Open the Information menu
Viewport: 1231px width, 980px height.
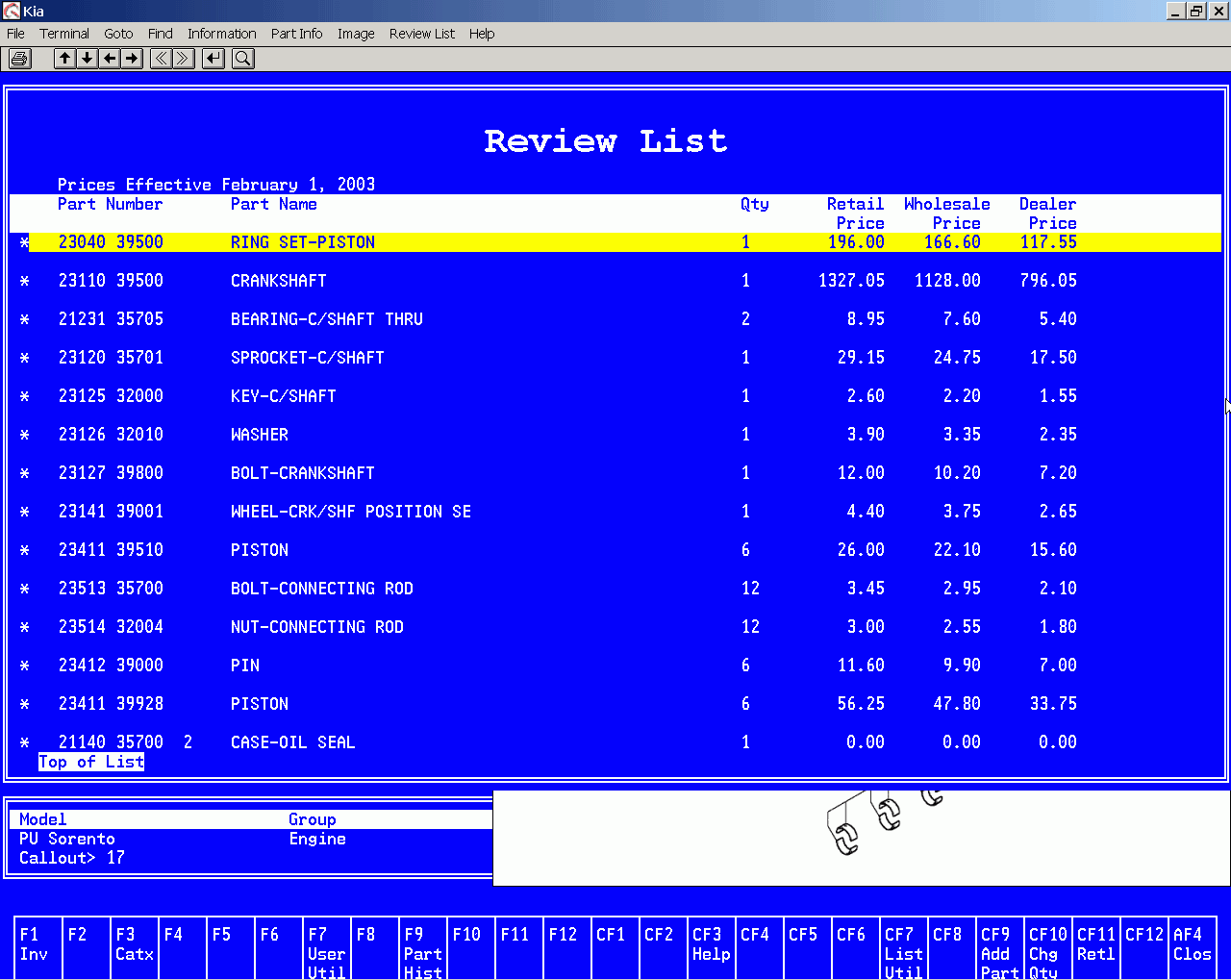pyautogui.click(x=221, y=34)
